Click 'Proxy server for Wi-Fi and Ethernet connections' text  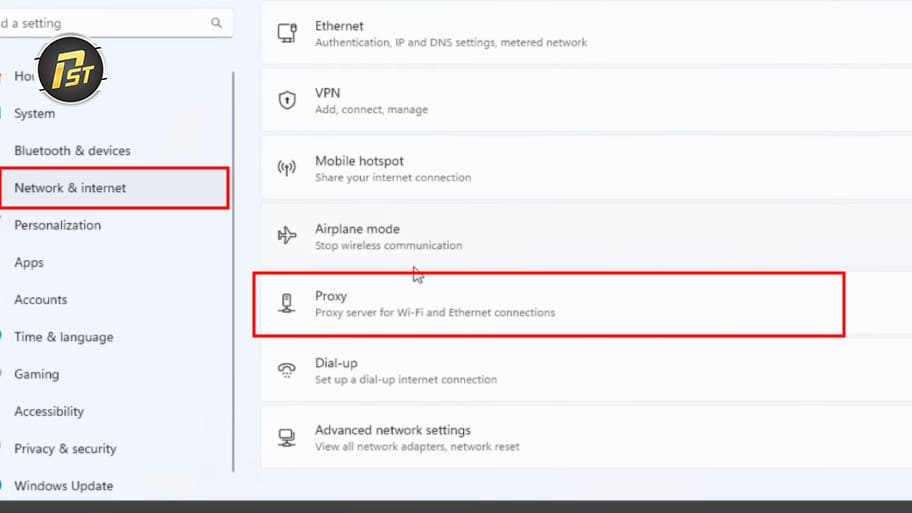point(434,312)
